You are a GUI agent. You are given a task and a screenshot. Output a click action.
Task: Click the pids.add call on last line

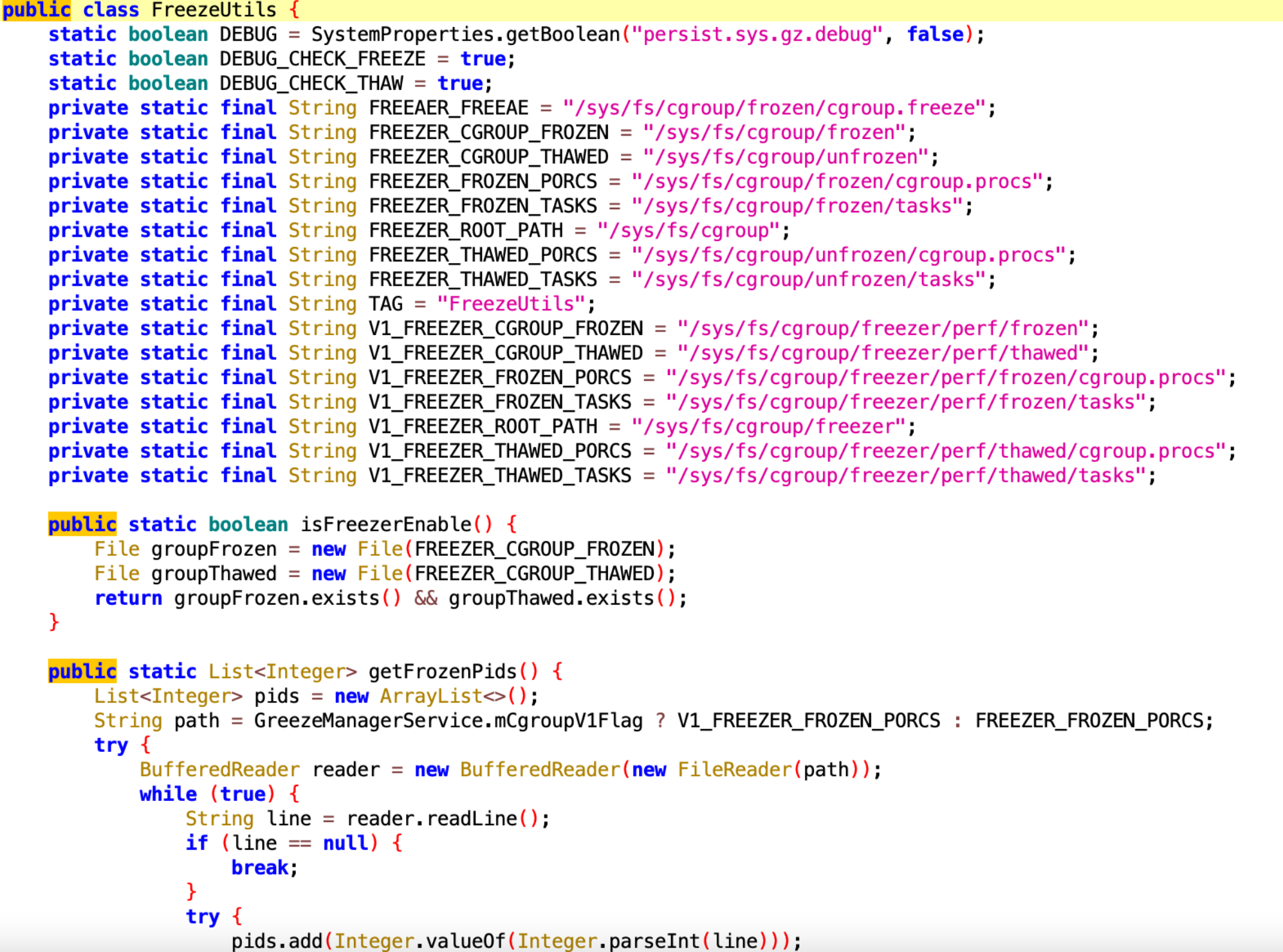pos(277,941)
